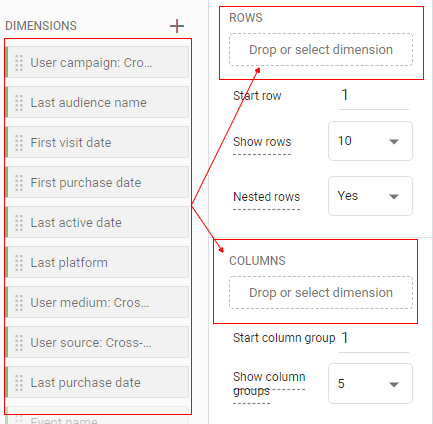Click the Columns drop or select dimension box

(x=321, y=293)
